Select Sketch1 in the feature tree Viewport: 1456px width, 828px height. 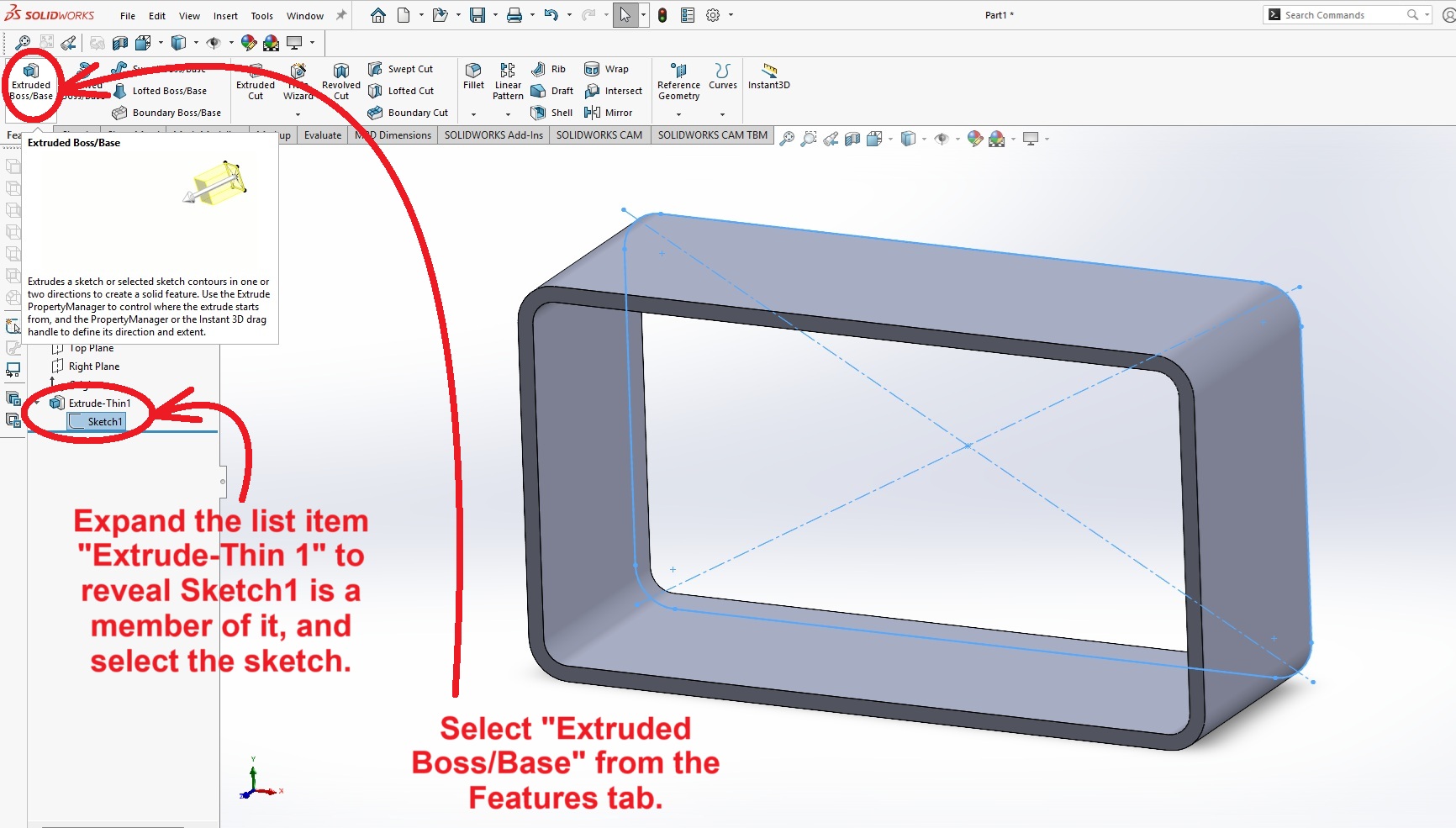coord(104,422)
